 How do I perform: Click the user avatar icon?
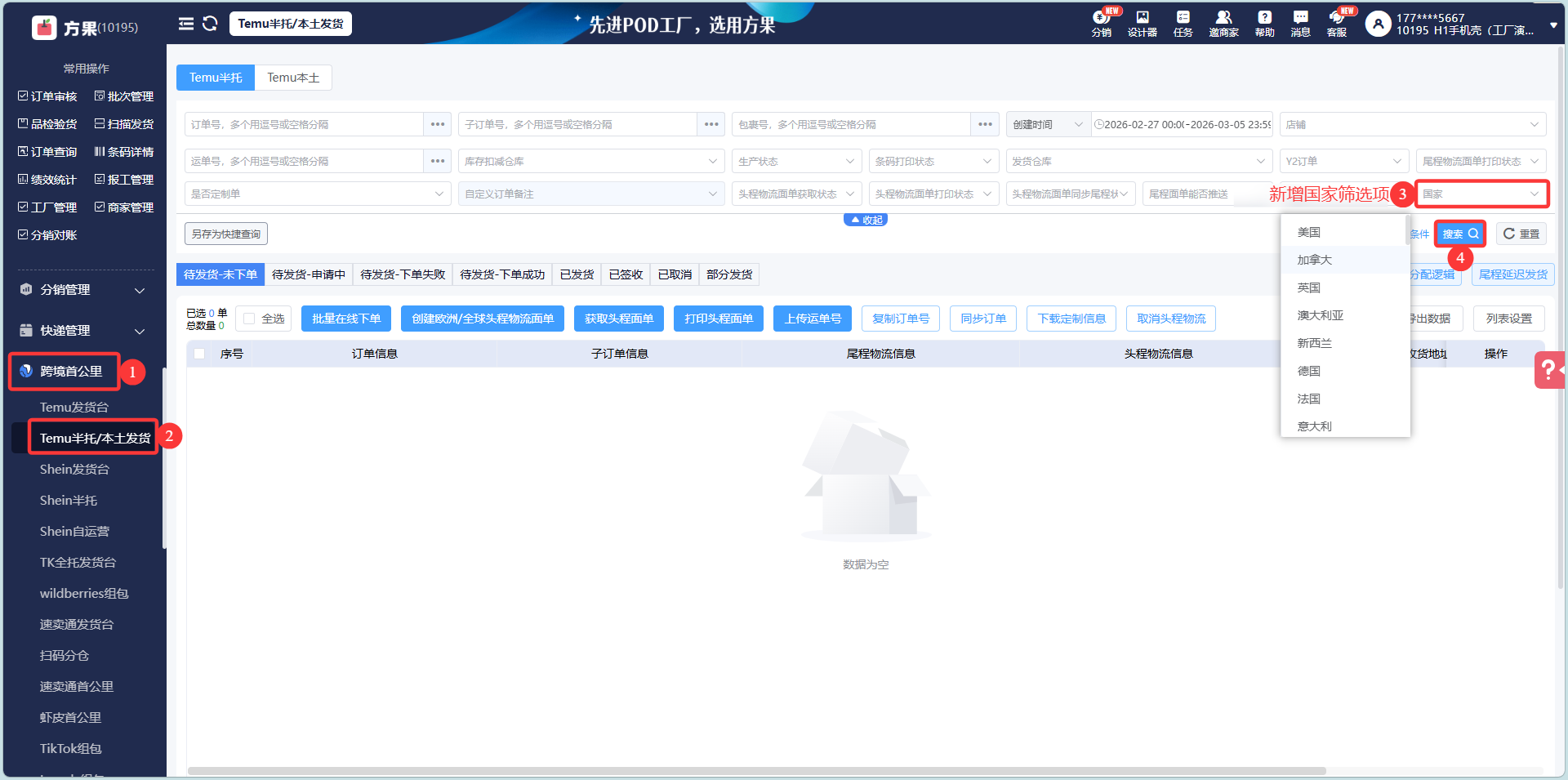[x=1378, y=24]
